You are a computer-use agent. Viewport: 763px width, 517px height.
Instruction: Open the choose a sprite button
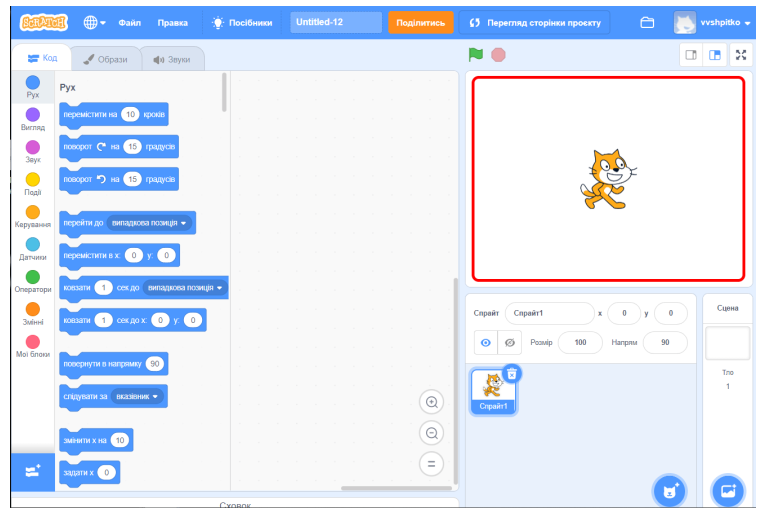coord(669,490)
